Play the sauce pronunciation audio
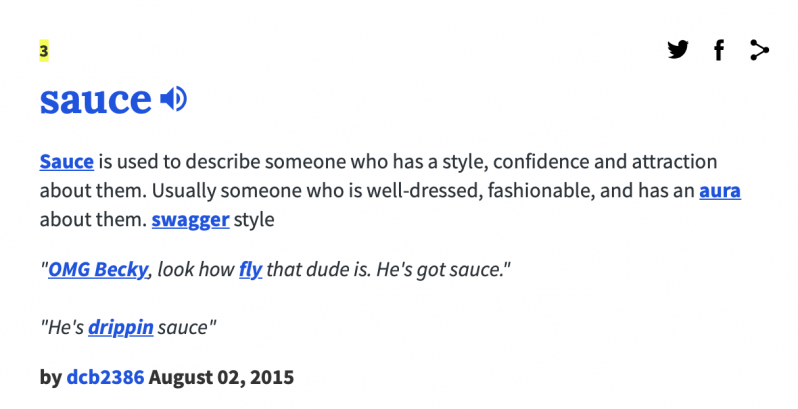This screenshot has width=798, height=409. click(x=174, y=99)
